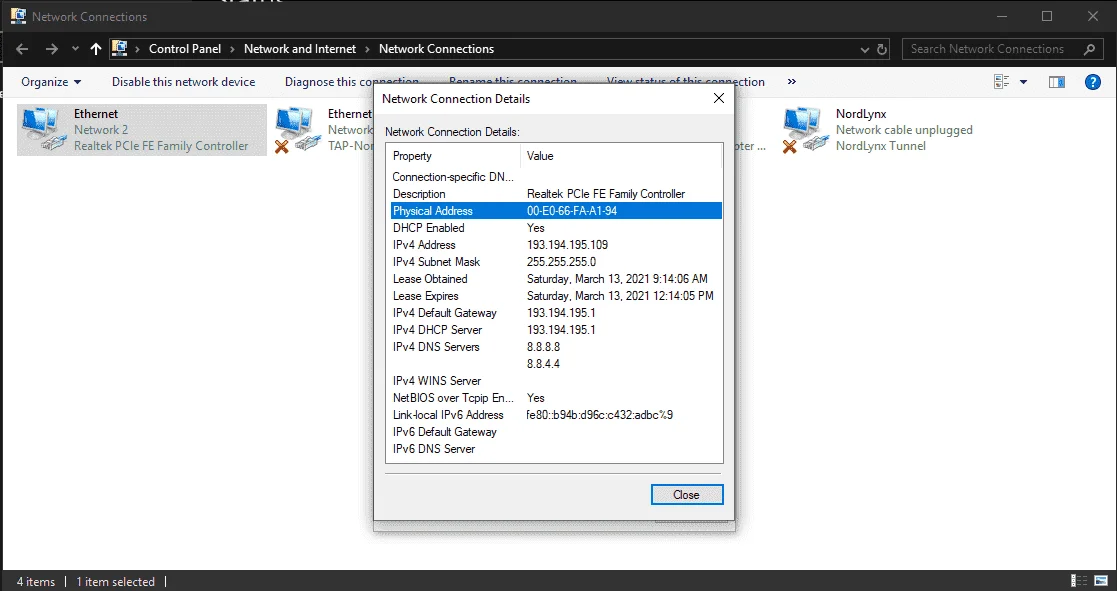Click the Network Connections breadcrumb
The width and height of the screenshot is (1117, 591).
[x=436, y=49]
